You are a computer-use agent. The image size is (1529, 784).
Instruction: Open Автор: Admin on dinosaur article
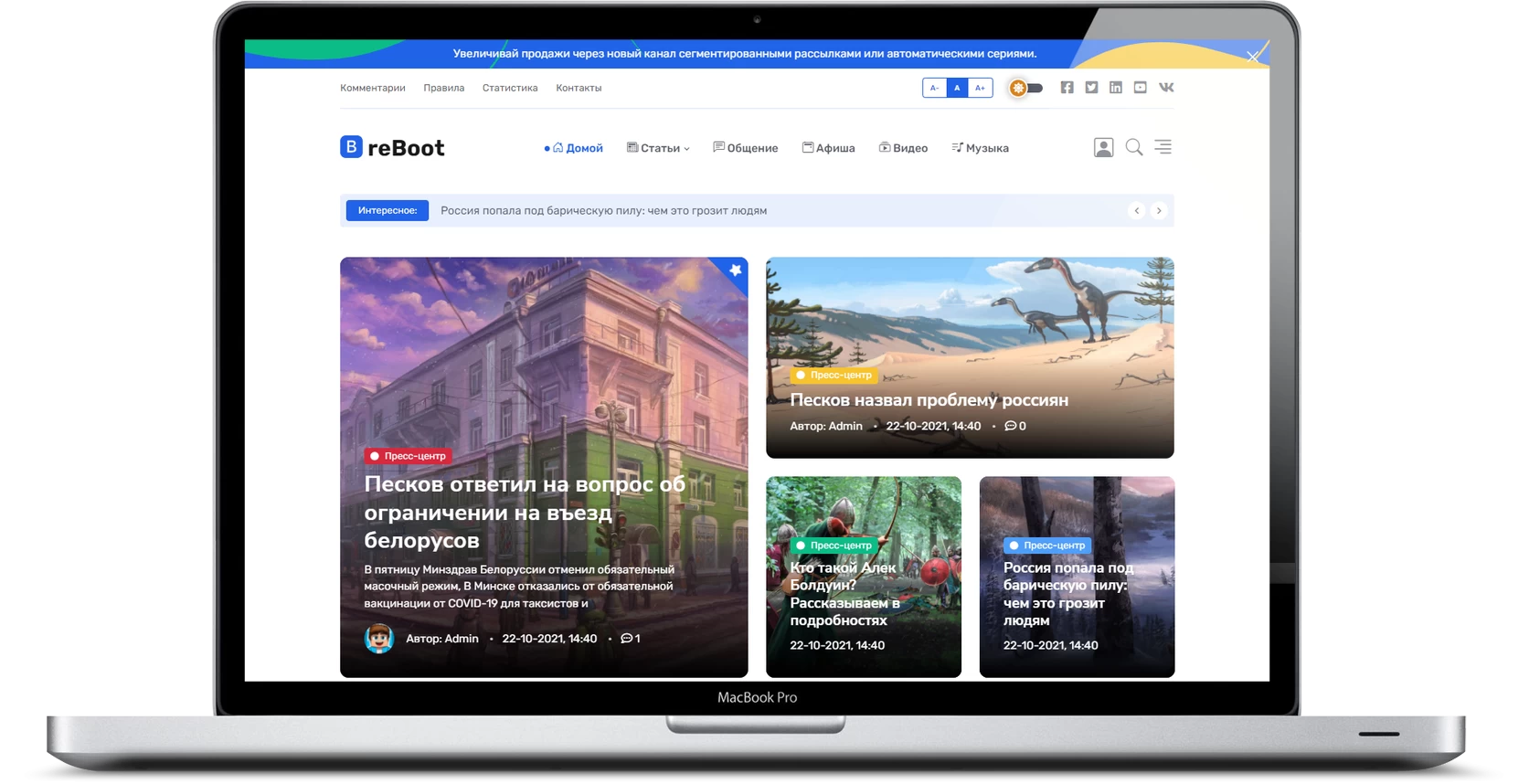[x=826, y=426]
